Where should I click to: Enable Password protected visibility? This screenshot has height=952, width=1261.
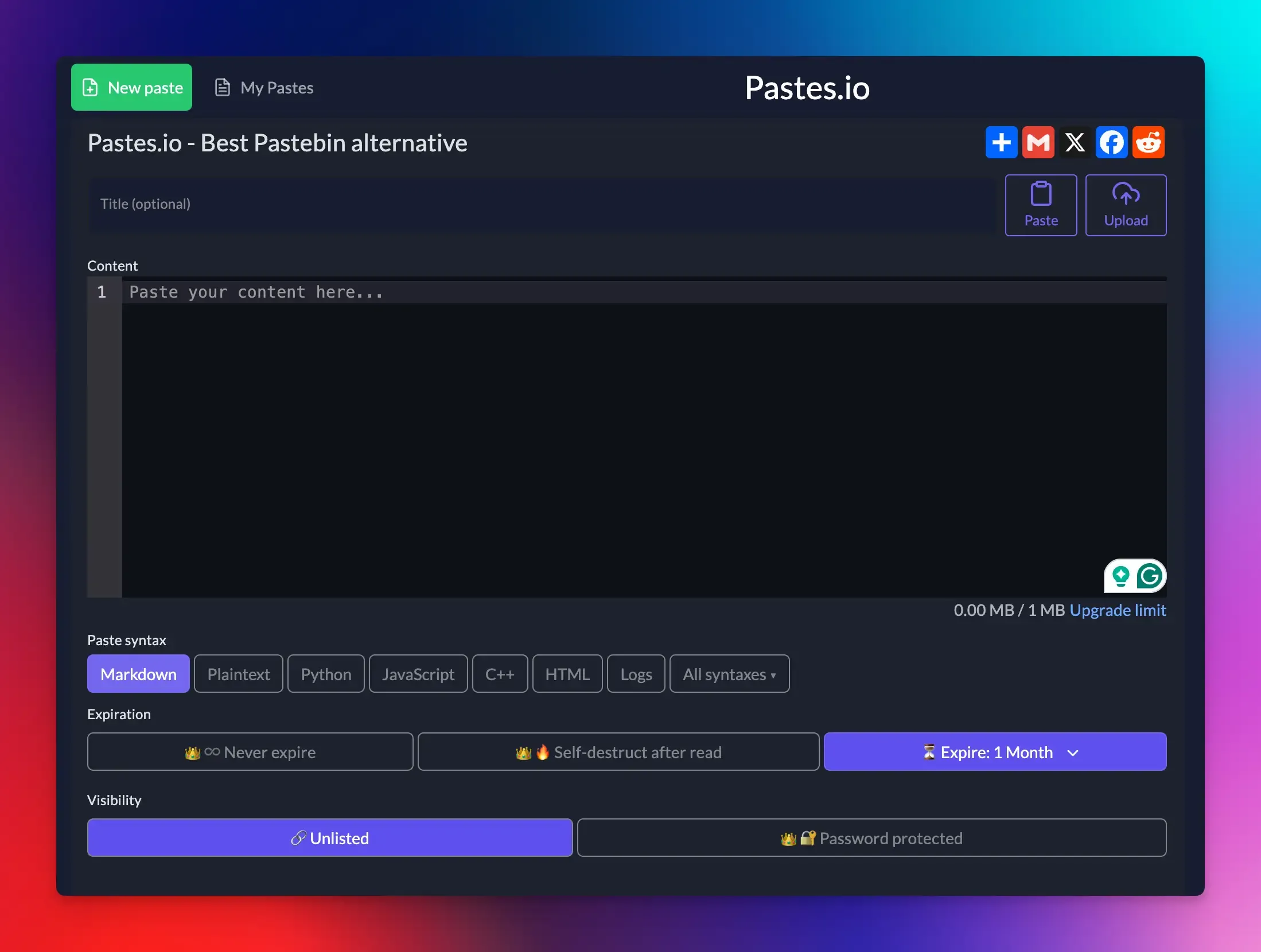871,838
